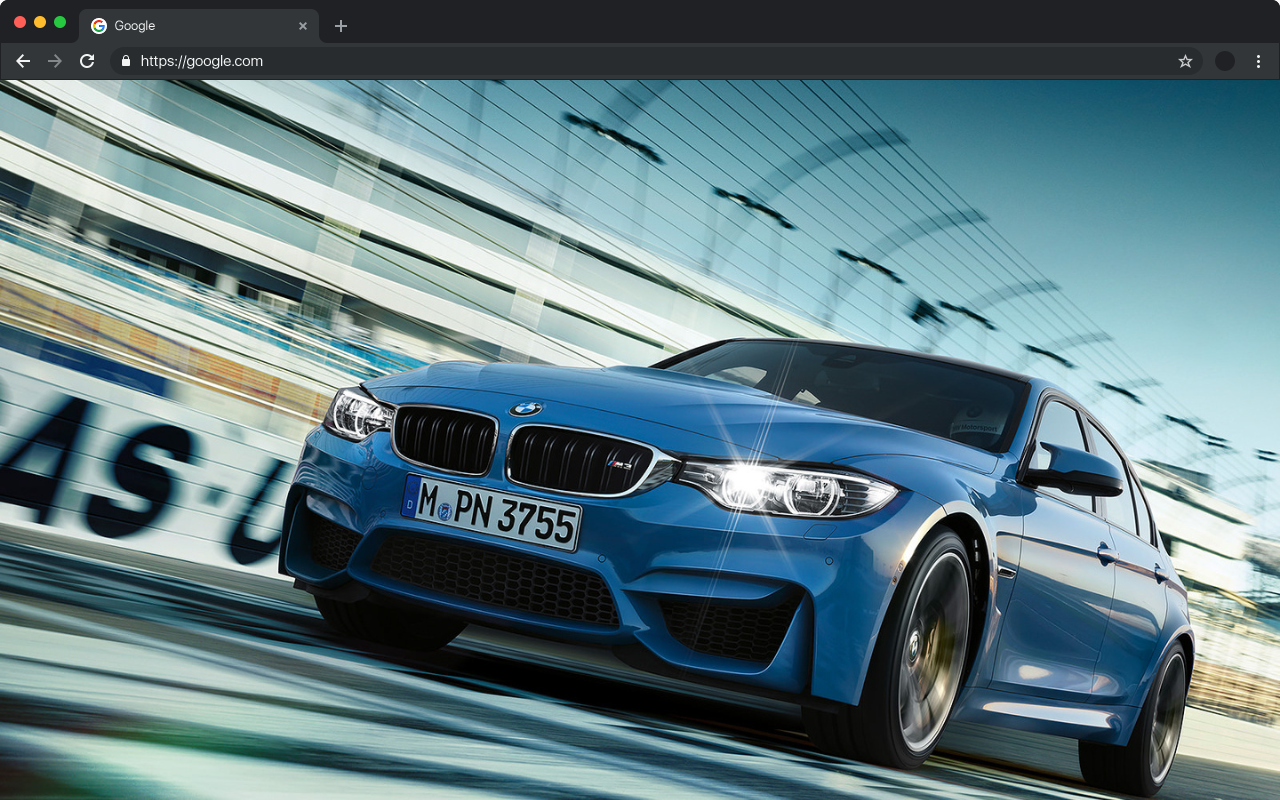1280x800 pixels.
Task: Click the forward navigation arrow
Action: point(55,60)
